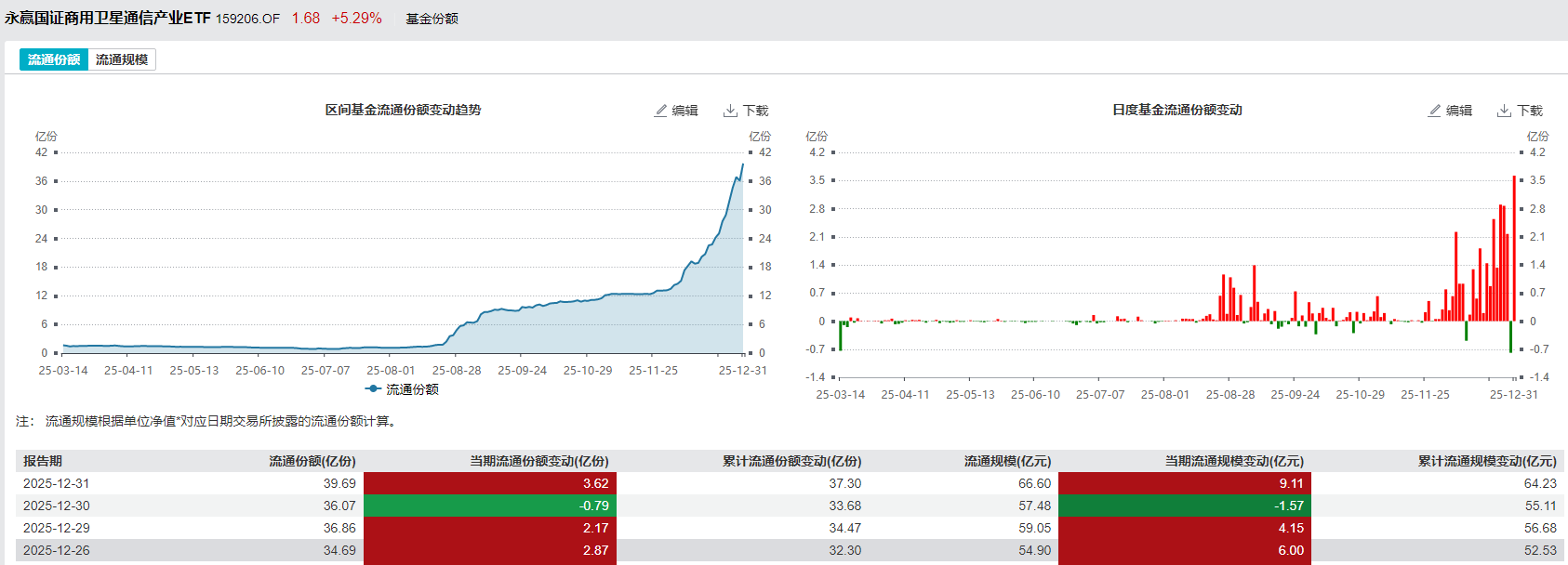Select the 2025-12-29 report date cell

pos(57,528)
